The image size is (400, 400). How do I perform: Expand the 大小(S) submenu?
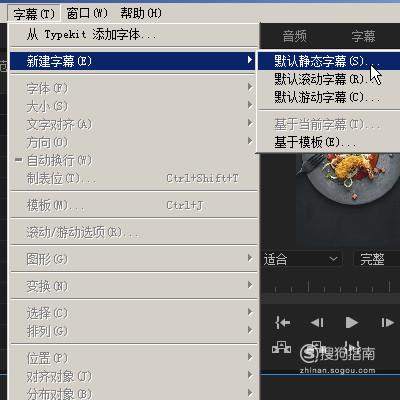coord(134,106)
